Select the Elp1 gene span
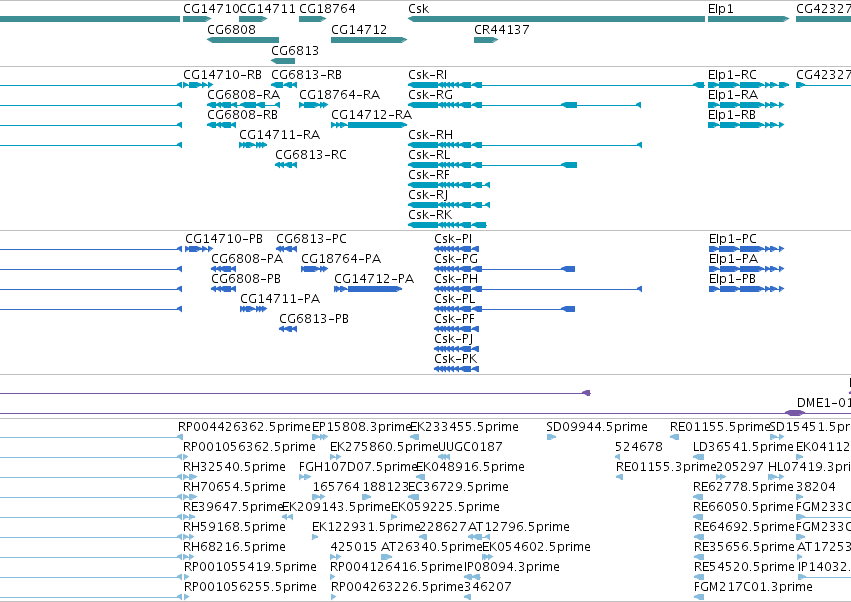 tap(748, 19)
